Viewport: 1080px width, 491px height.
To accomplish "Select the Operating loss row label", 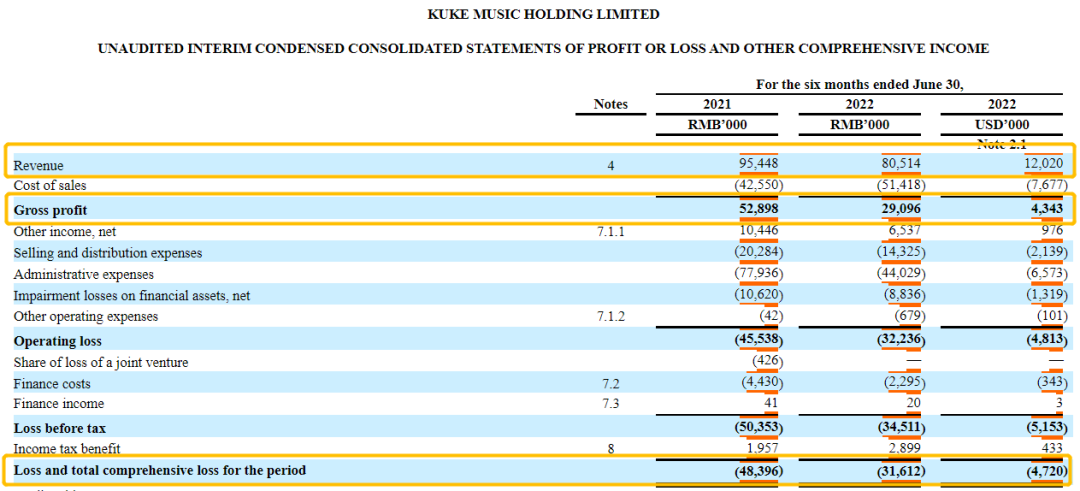I will coord(58,341).
